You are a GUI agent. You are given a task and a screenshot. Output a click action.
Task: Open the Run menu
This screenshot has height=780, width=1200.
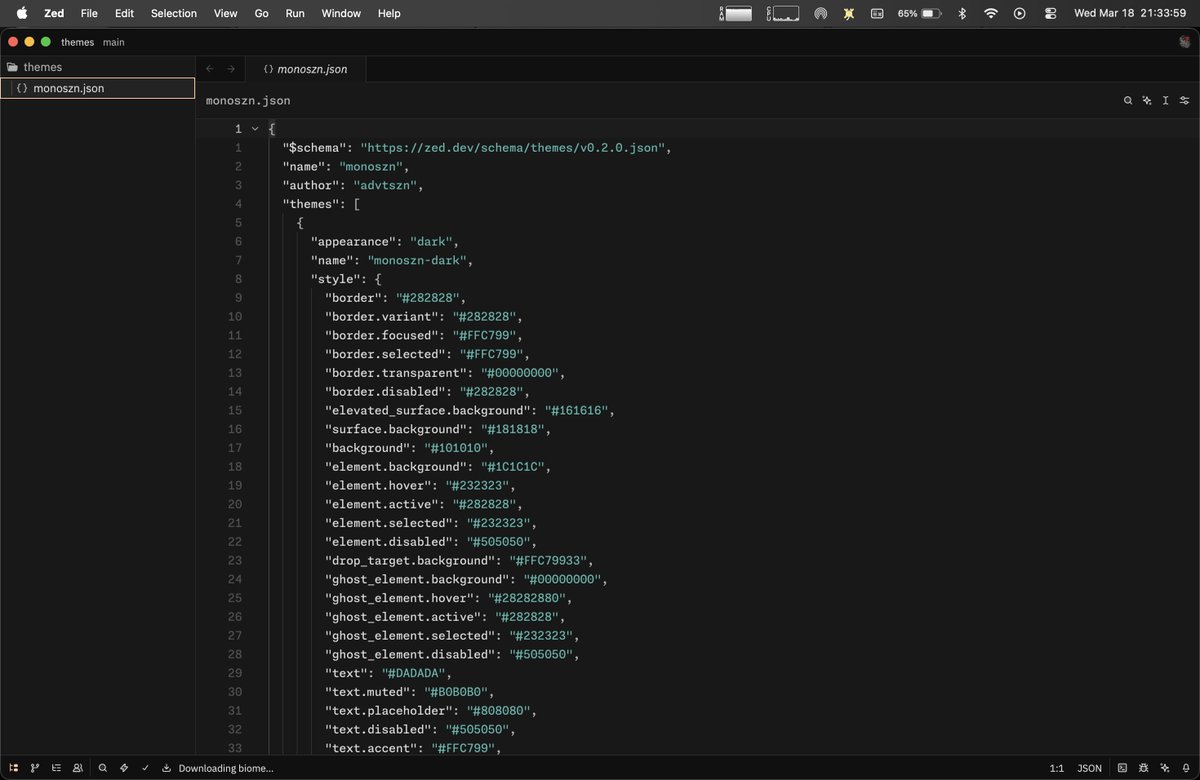tap(295, 13)
